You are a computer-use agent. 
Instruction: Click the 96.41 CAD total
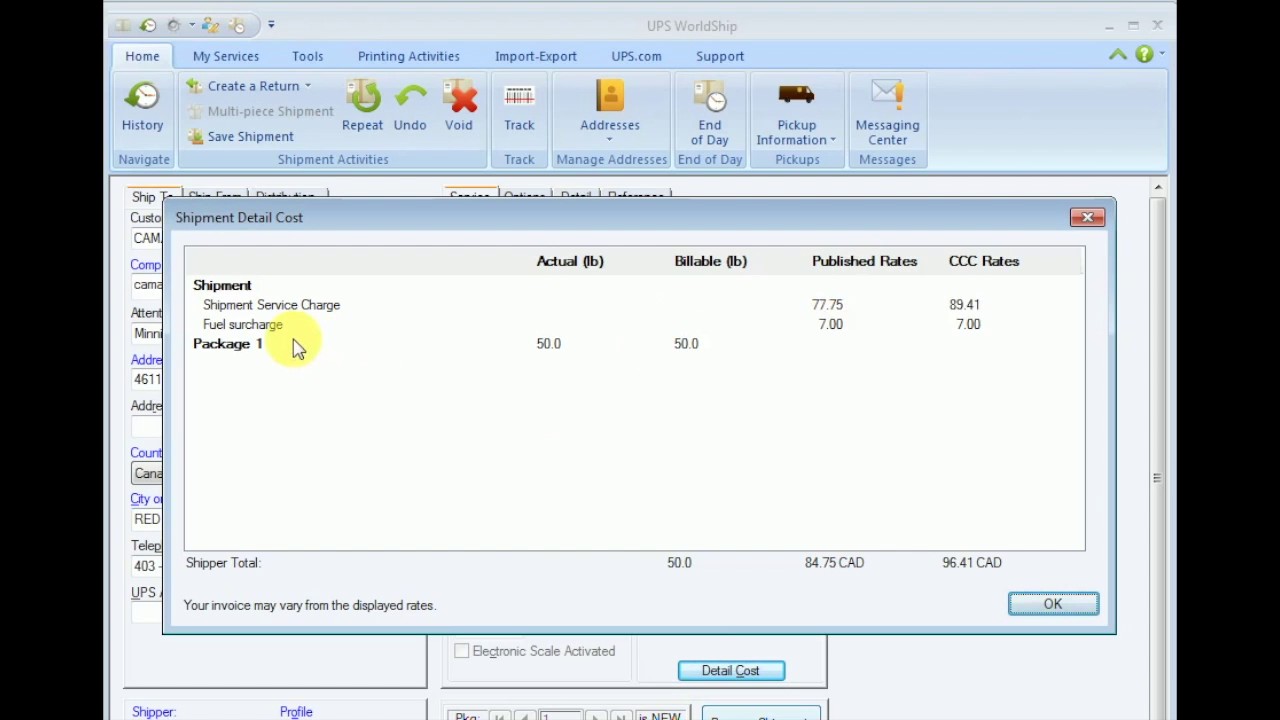[972, 563]
